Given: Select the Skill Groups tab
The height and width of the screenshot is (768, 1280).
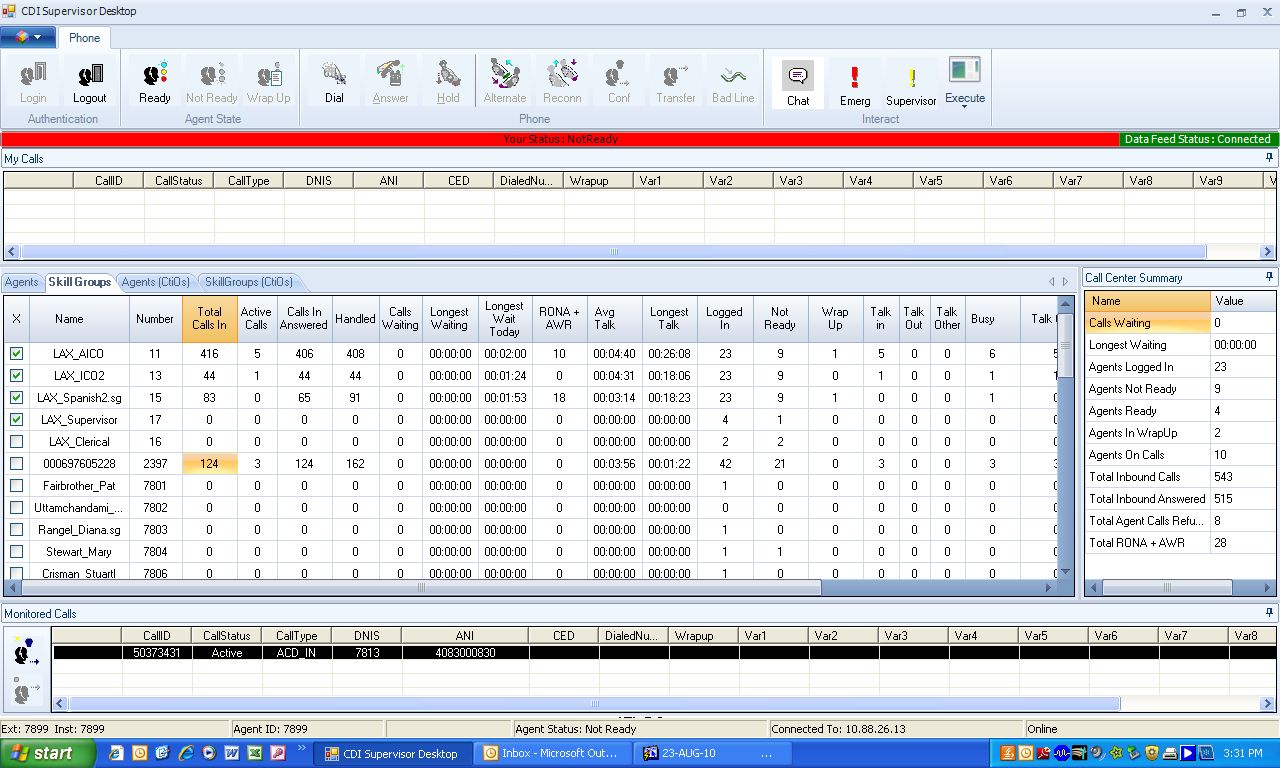Looking at the screenshot, I should click(x=79, y=282).
